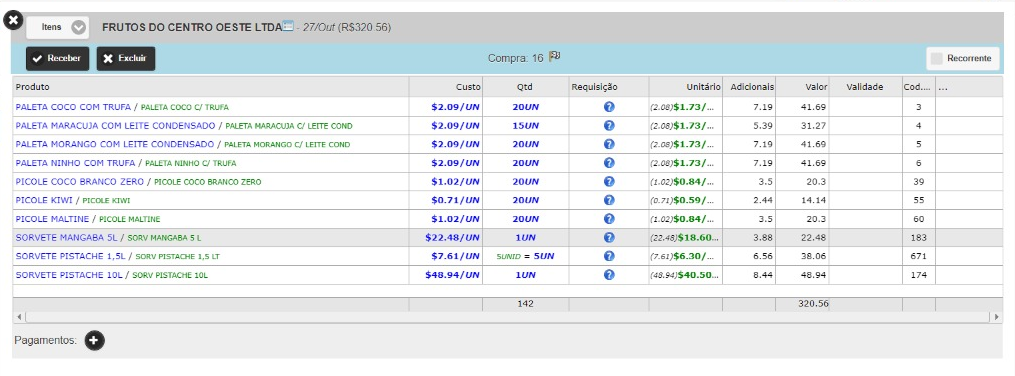Viewport: 1015px width, 376px height.
Task: Click code 671 cell
Action: pos(919,256)
